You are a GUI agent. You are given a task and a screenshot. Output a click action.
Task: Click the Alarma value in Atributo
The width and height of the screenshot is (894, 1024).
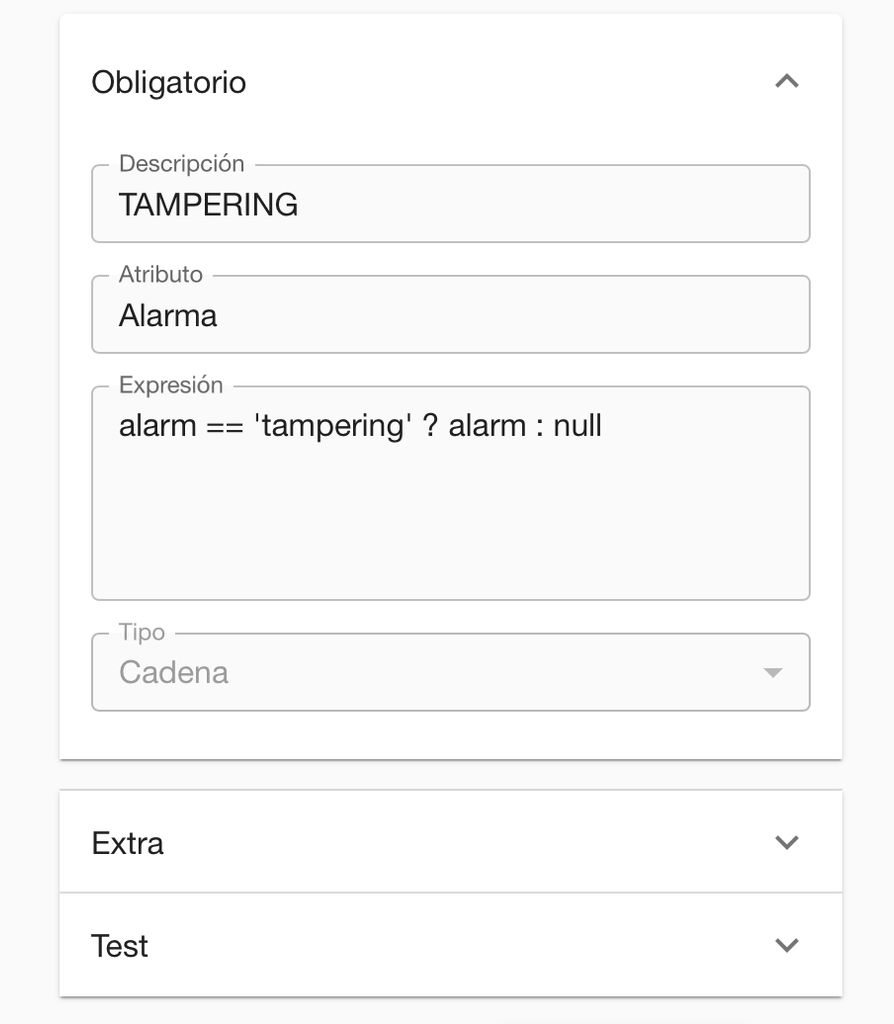coord(168,316)
